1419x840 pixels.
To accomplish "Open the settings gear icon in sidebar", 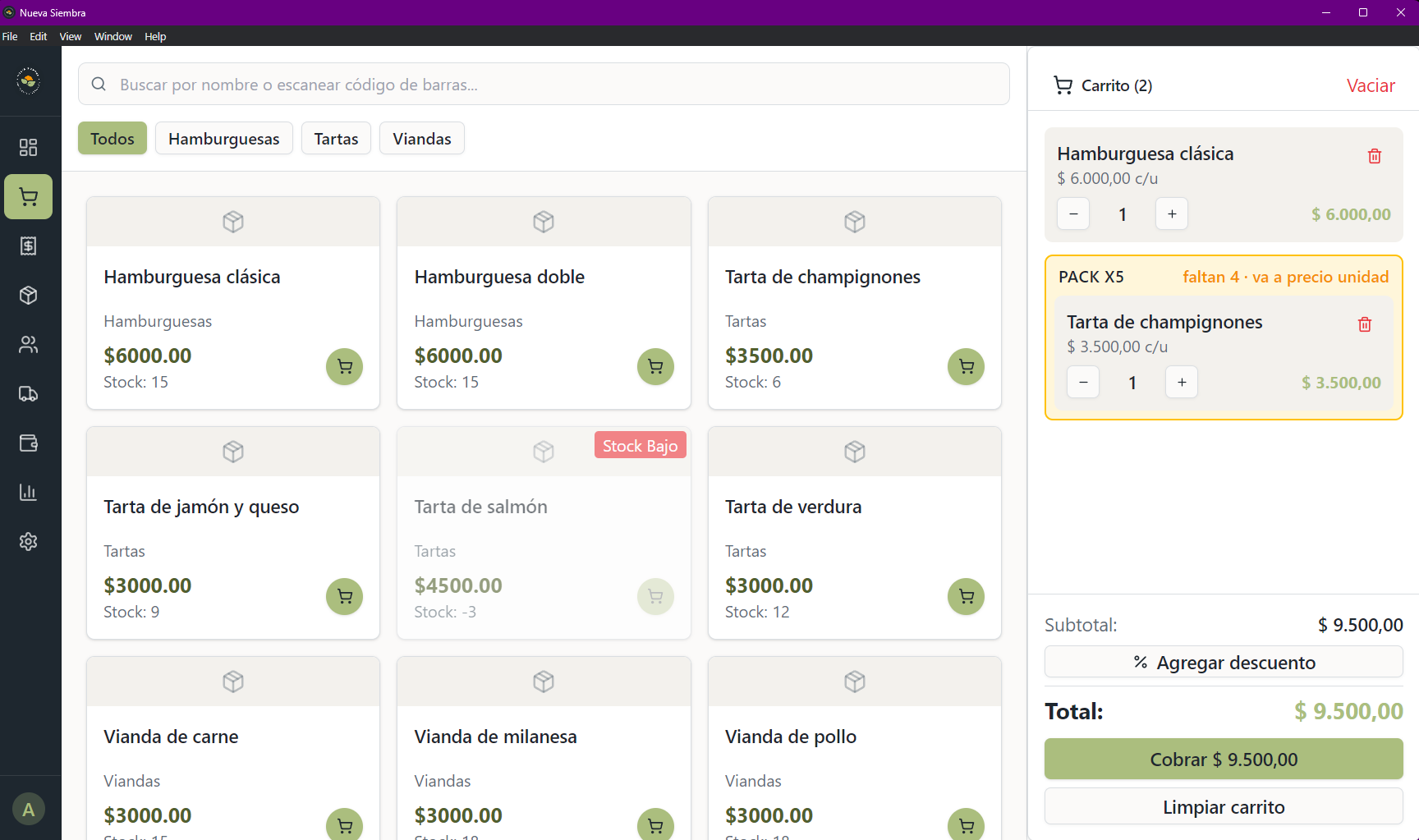I will (x=29, y=542).
